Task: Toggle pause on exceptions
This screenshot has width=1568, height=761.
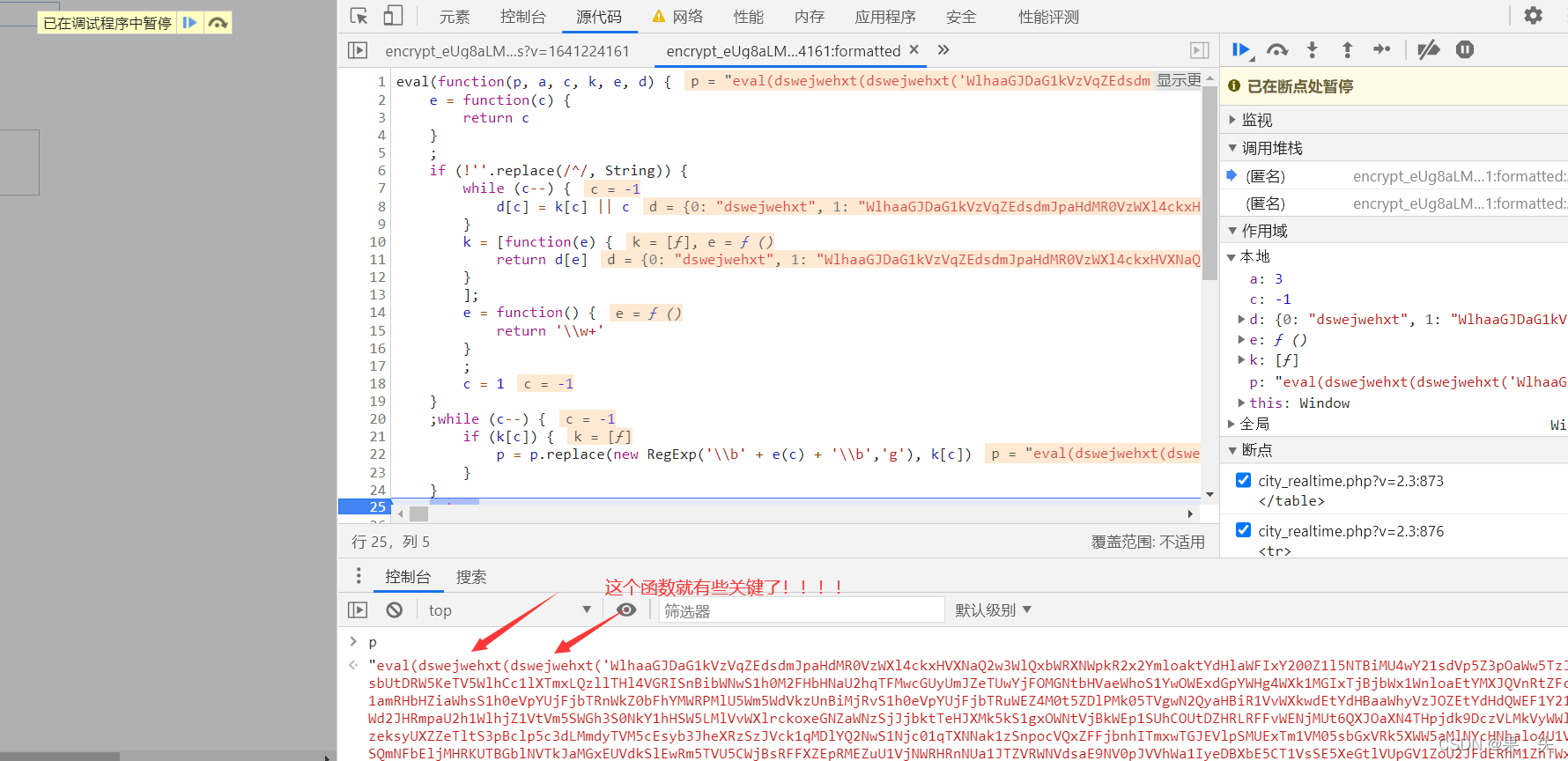Action: [1465, 49]
